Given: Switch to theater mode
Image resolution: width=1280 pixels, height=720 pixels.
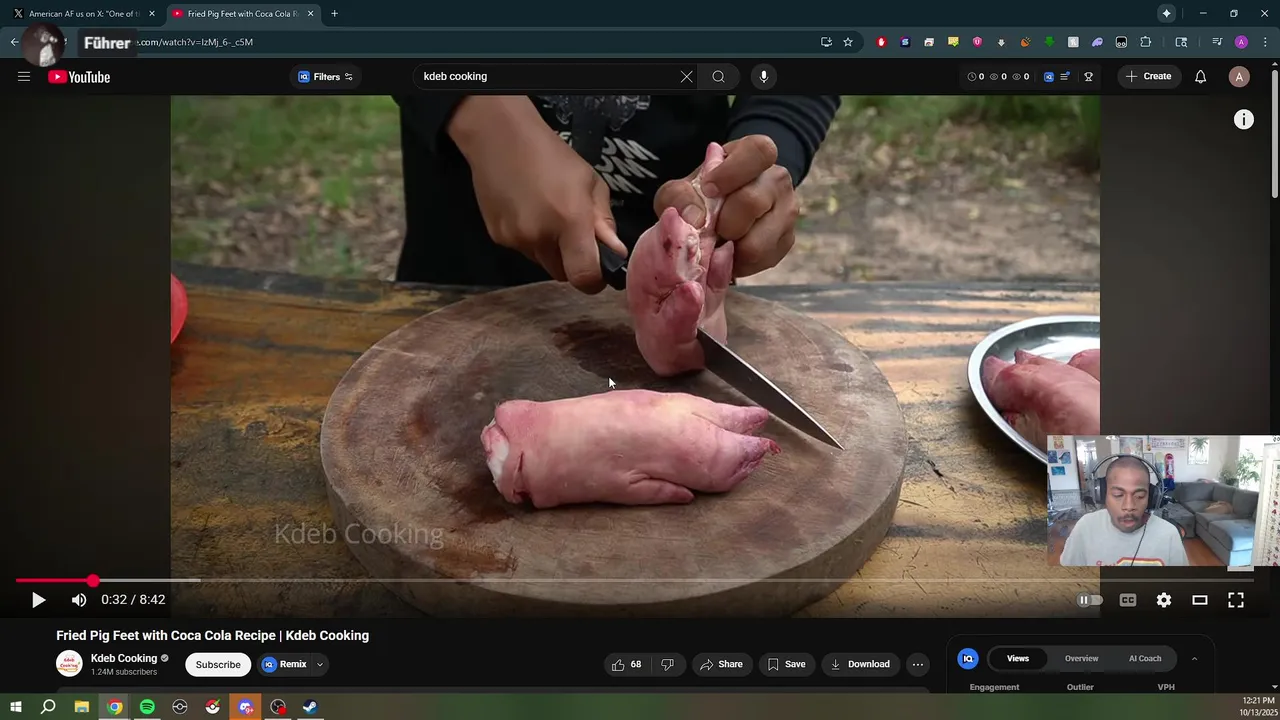Looking at the screenshot, I should point(1200,600).
